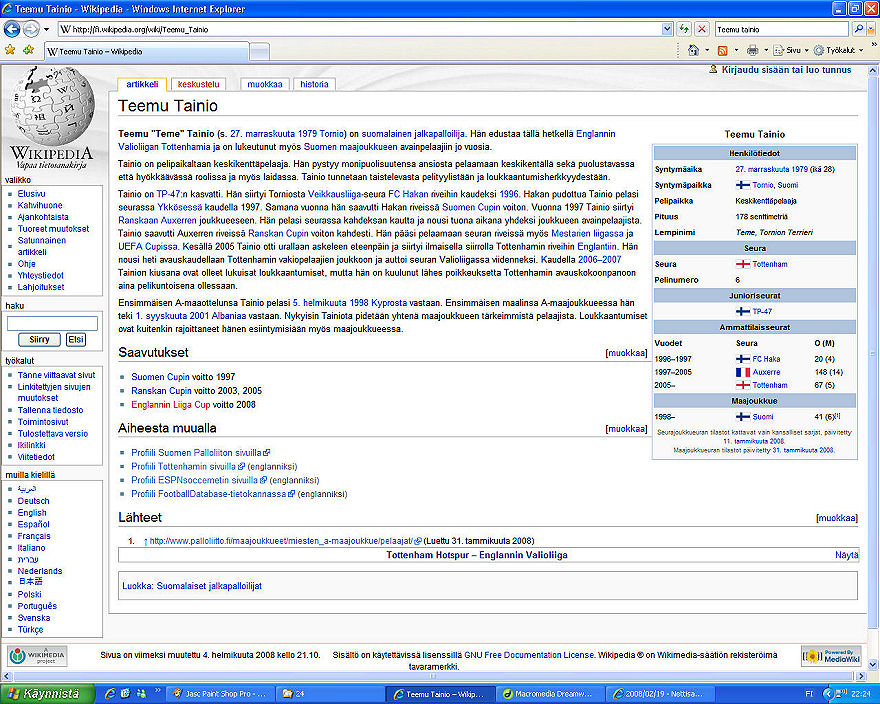Open the Sivu menu dropdown arrow
880x704 pixels.
coord(806,50)
